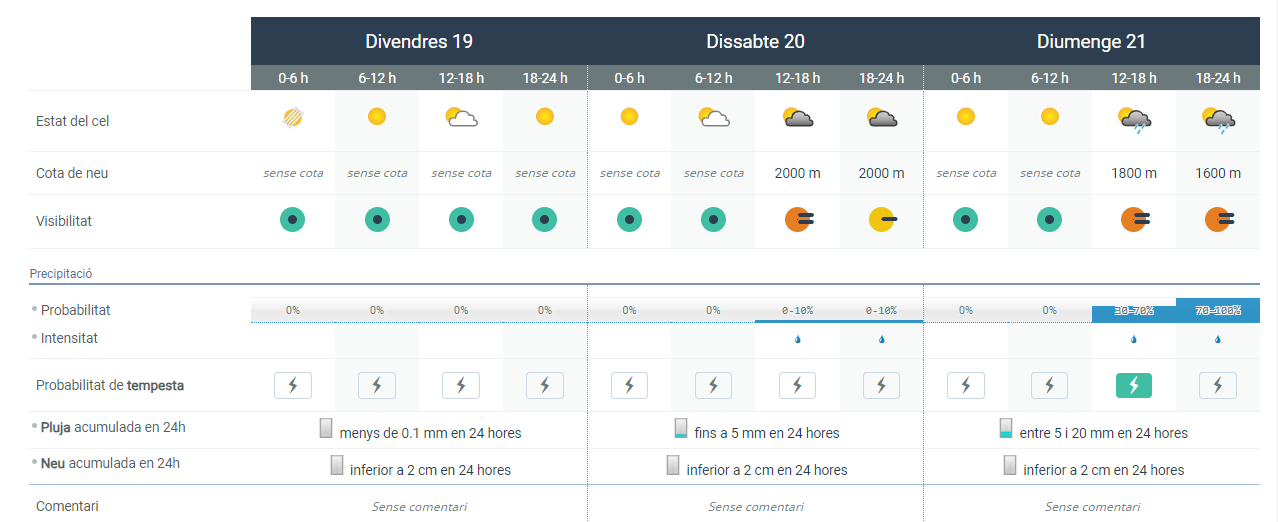Image resolution: width=1278 pixels, height=522 pixels.
Task: Click Dissabte 12-18 h 2000 m value
Action: pyautogui.click(x=797, y=173)
